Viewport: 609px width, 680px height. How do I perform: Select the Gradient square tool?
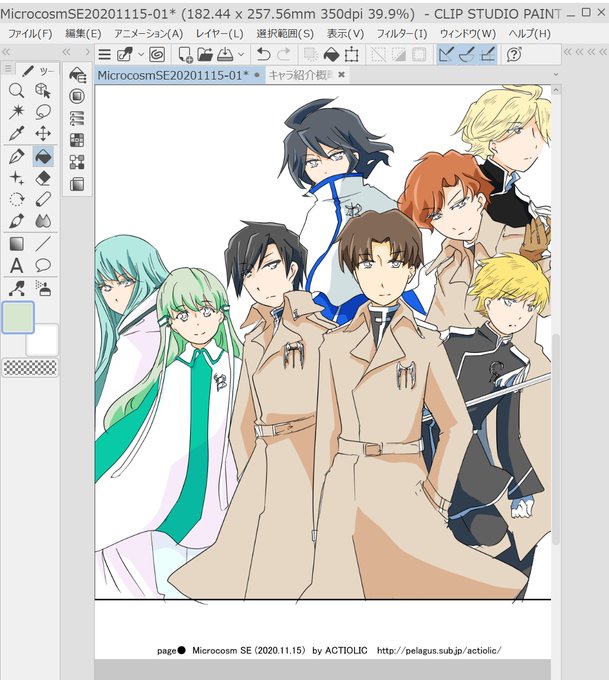pos(16,244)
